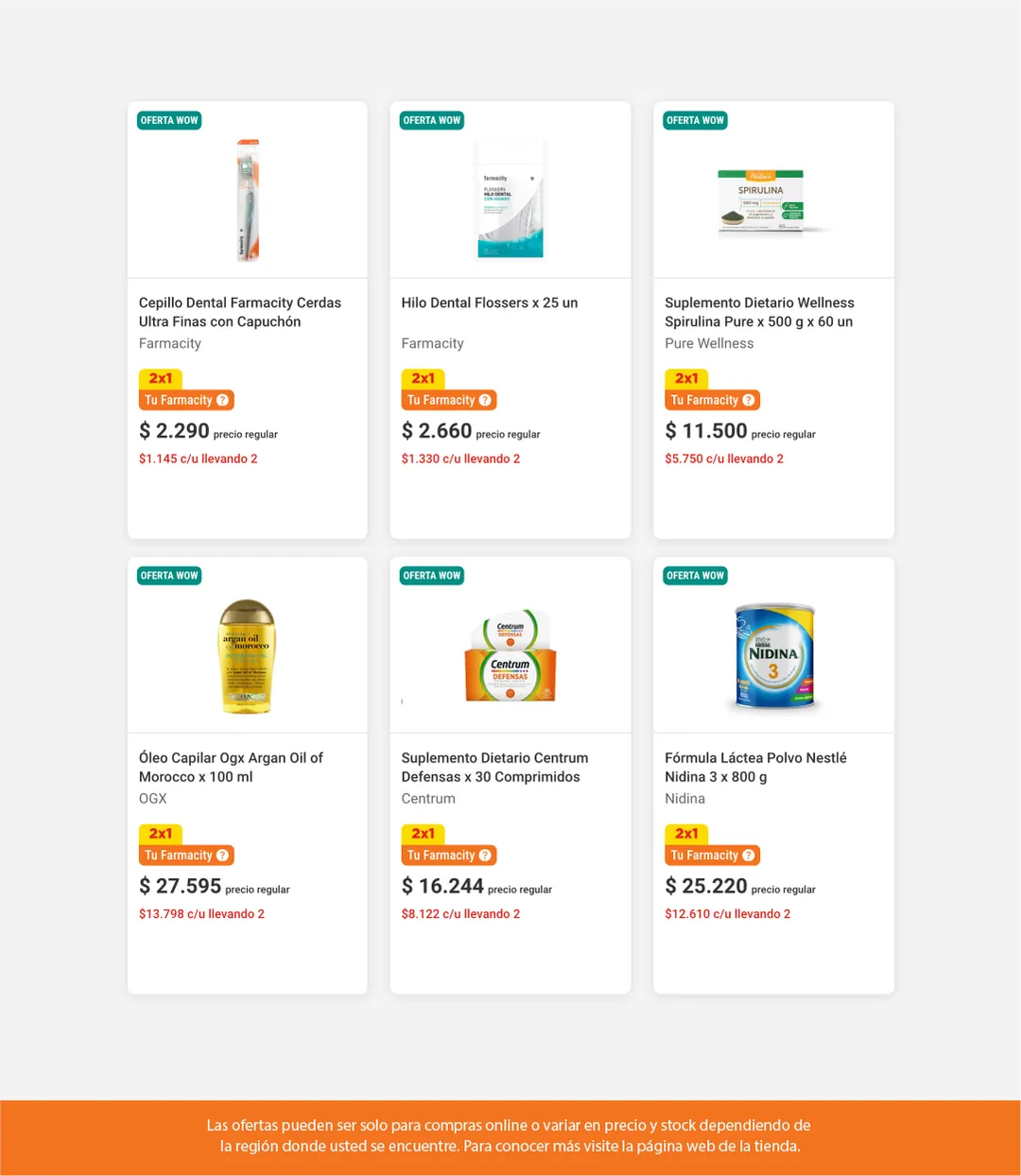Select the Spirulina box product image
This screenshot has width=1021, height=1176.
pyautogui.click(x=761, y=200)
